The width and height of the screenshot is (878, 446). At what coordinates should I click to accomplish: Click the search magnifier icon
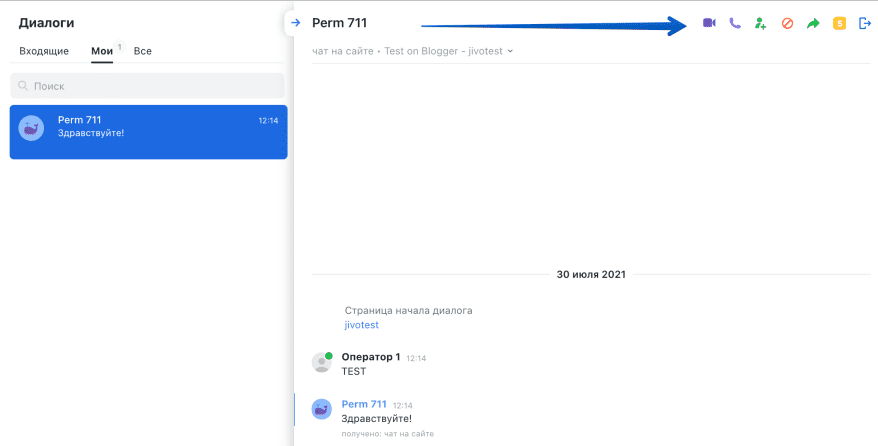[x=23, y=86]
